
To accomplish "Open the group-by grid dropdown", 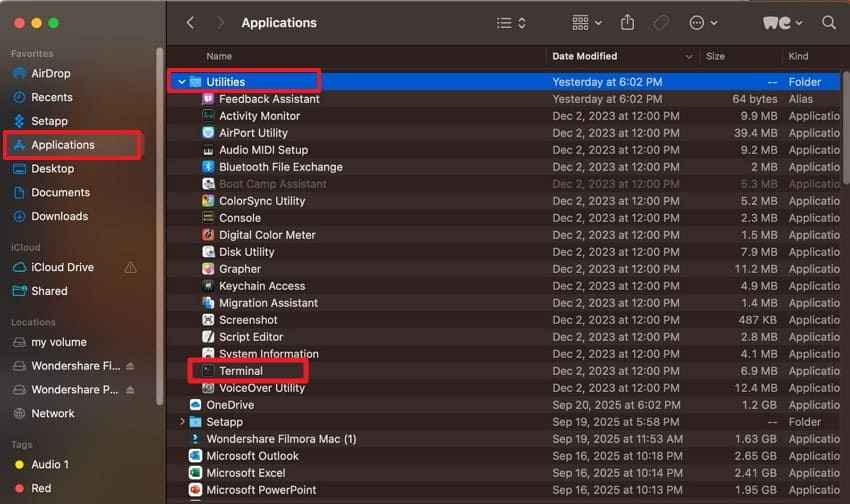I will click(x=587, y=23).
